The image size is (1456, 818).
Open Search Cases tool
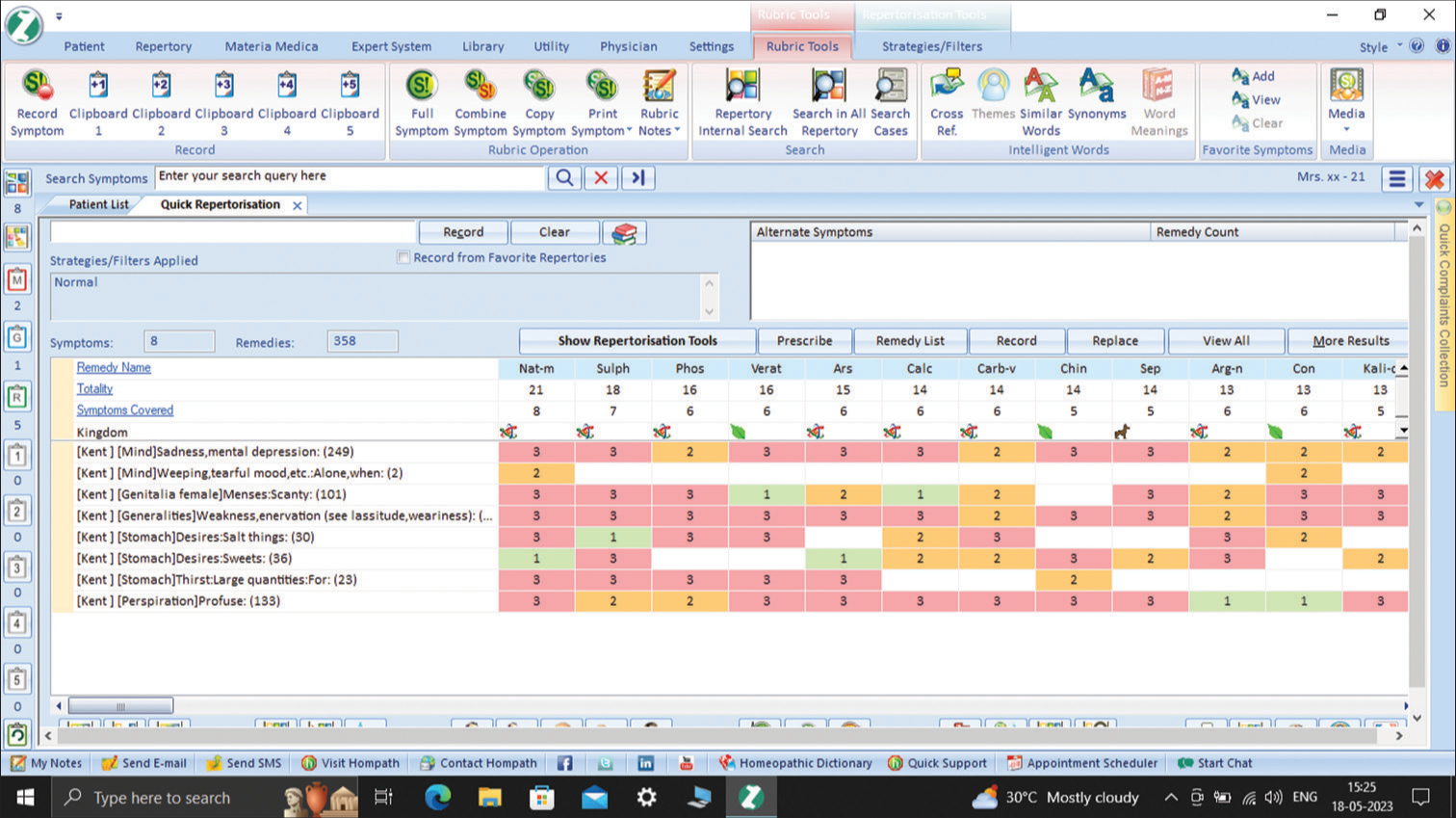(891, 103)
